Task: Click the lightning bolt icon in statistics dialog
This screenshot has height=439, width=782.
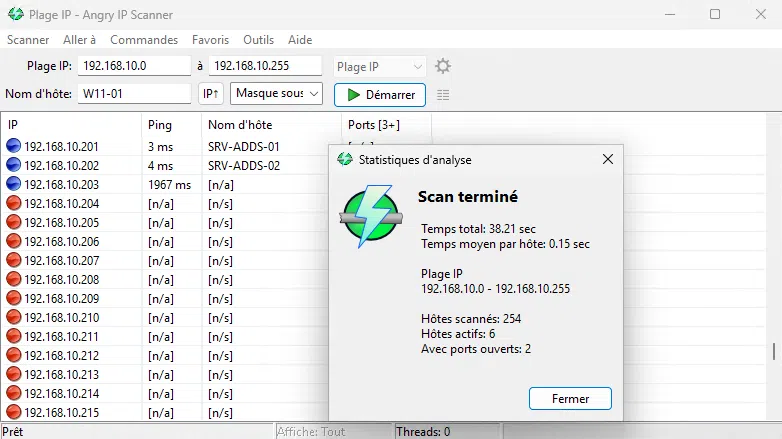Action: coord(372,216)
